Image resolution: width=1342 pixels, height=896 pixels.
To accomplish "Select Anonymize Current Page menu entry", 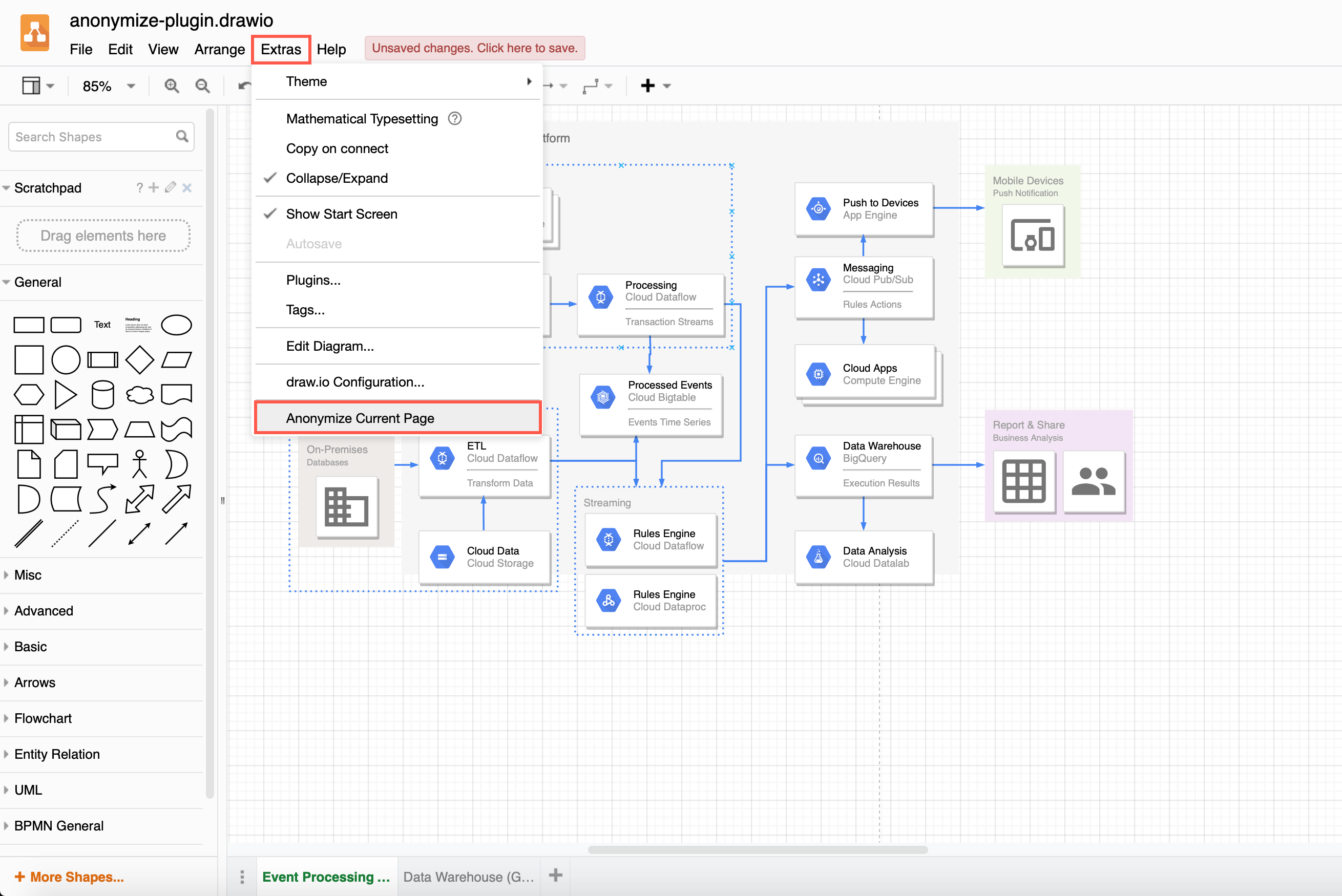I will 360,418.
